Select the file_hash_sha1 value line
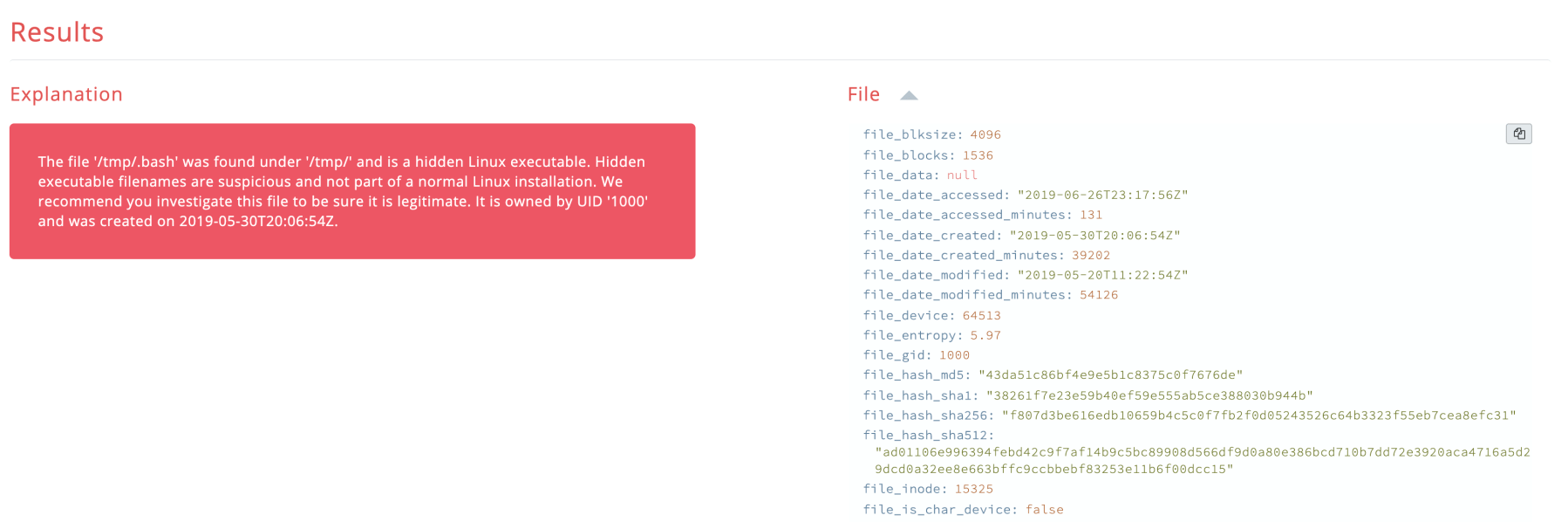 (x=1088, y=396)
